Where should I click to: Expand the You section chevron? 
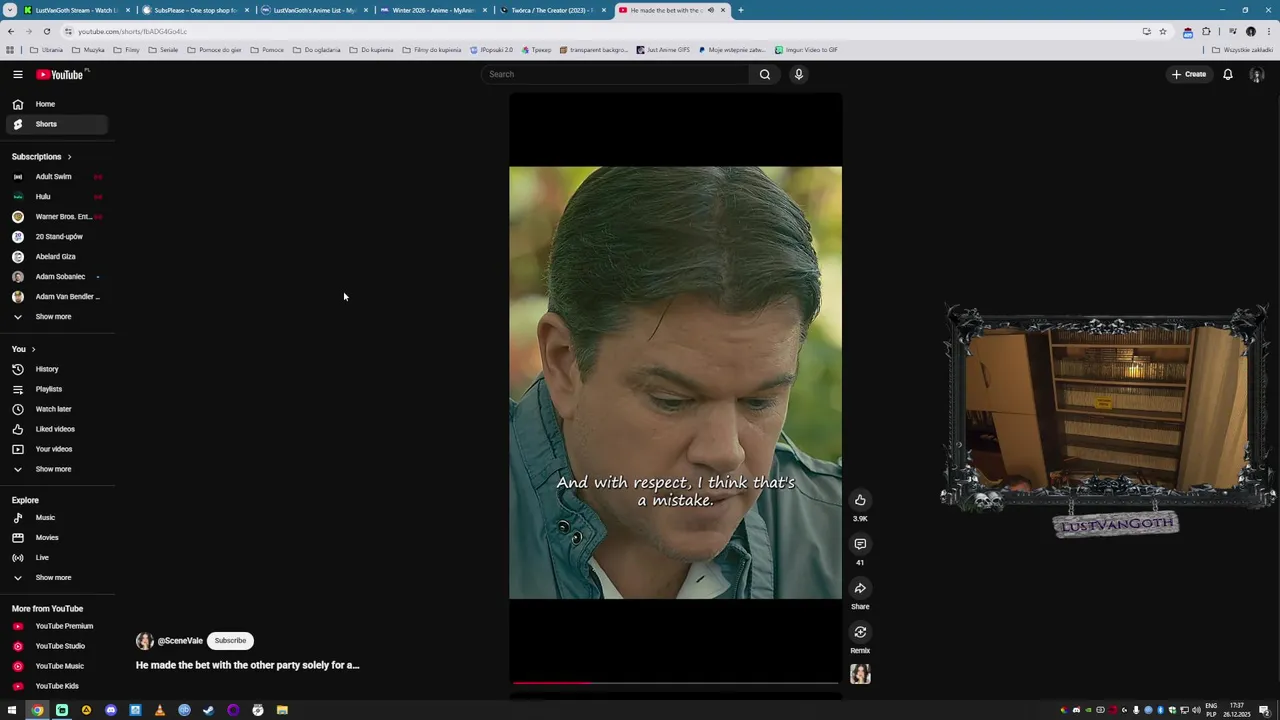click(33, 349)
